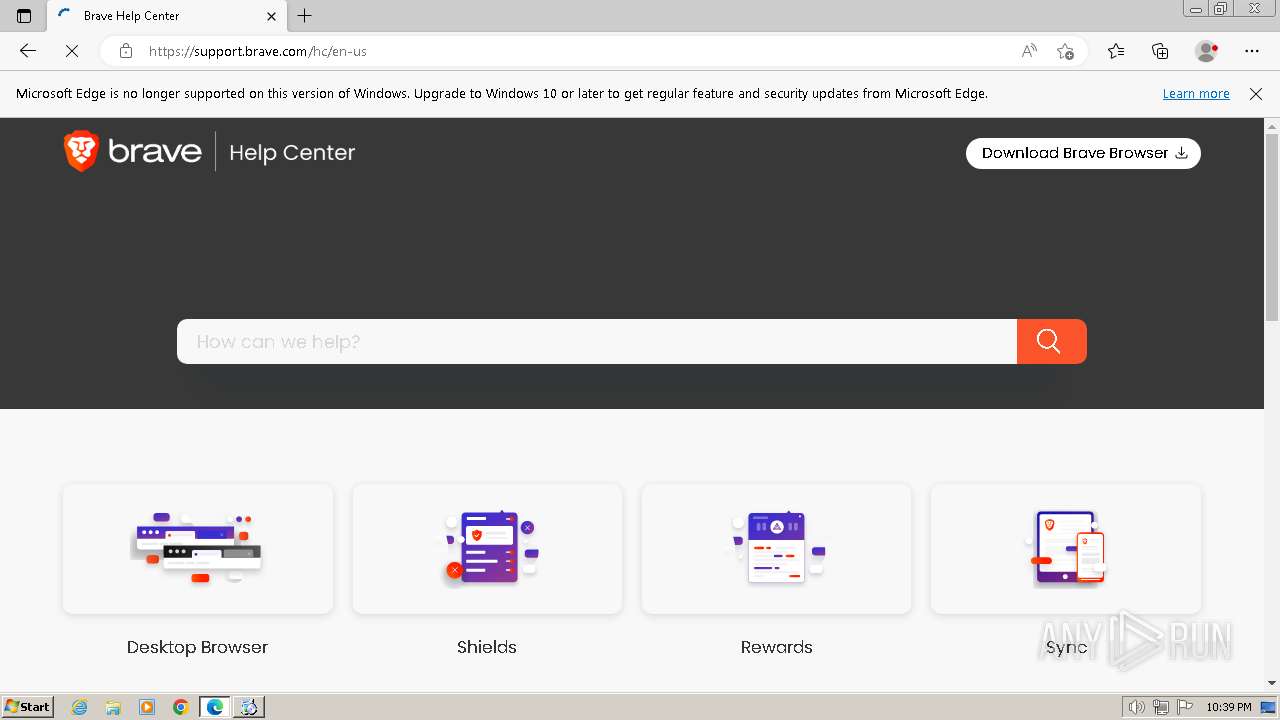View site information lock icon
The height and width of the screenshot is (720, 1280).
(125, 51)
